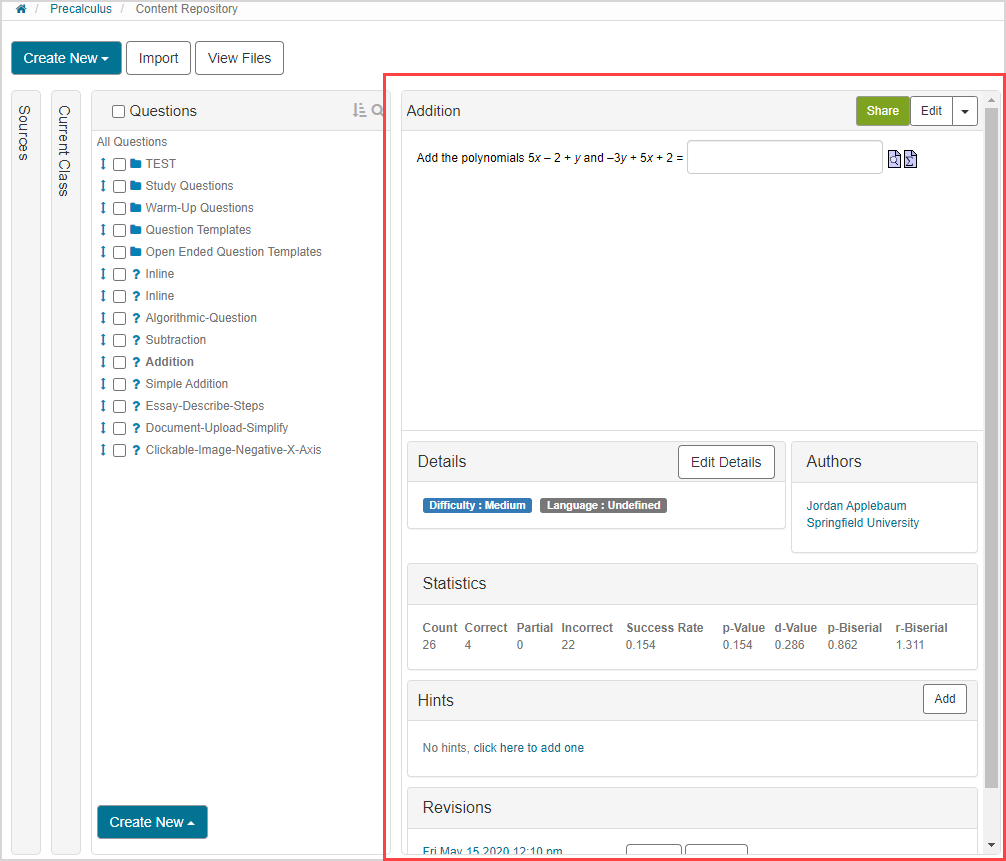This screenshot has height=861, width=1006.
Task: Click the home icon in breadcrumb
Action: [21, 9]
